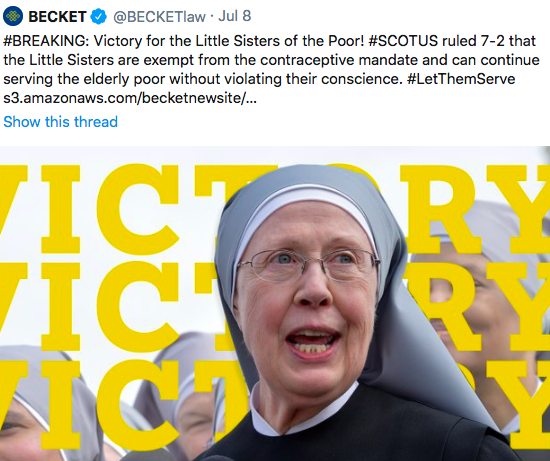
Task: Click the blue verified badge
Action: (x=99, y=16)
